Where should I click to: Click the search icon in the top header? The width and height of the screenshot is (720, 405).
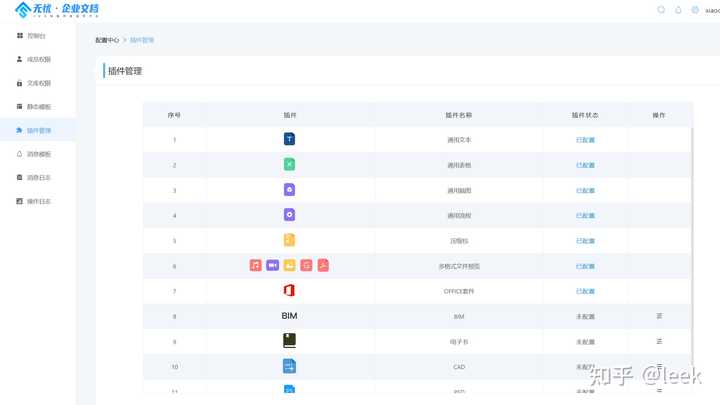[661, 10]
